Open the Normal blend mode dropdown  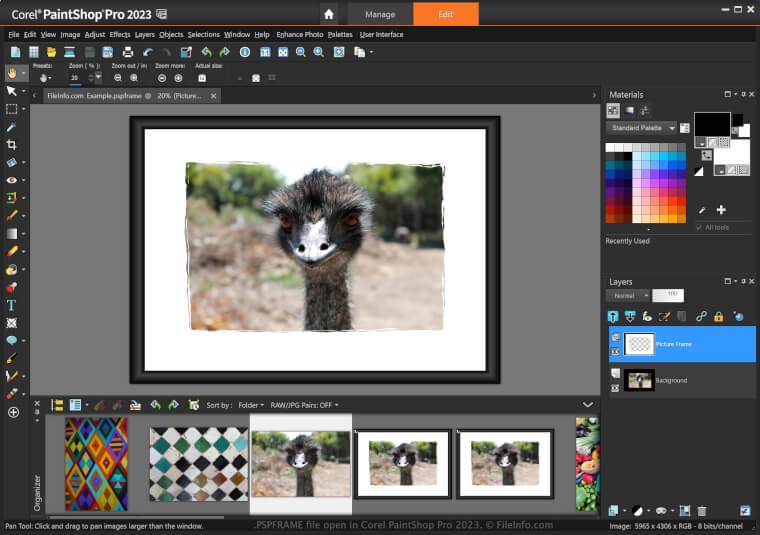click(628, 296)
